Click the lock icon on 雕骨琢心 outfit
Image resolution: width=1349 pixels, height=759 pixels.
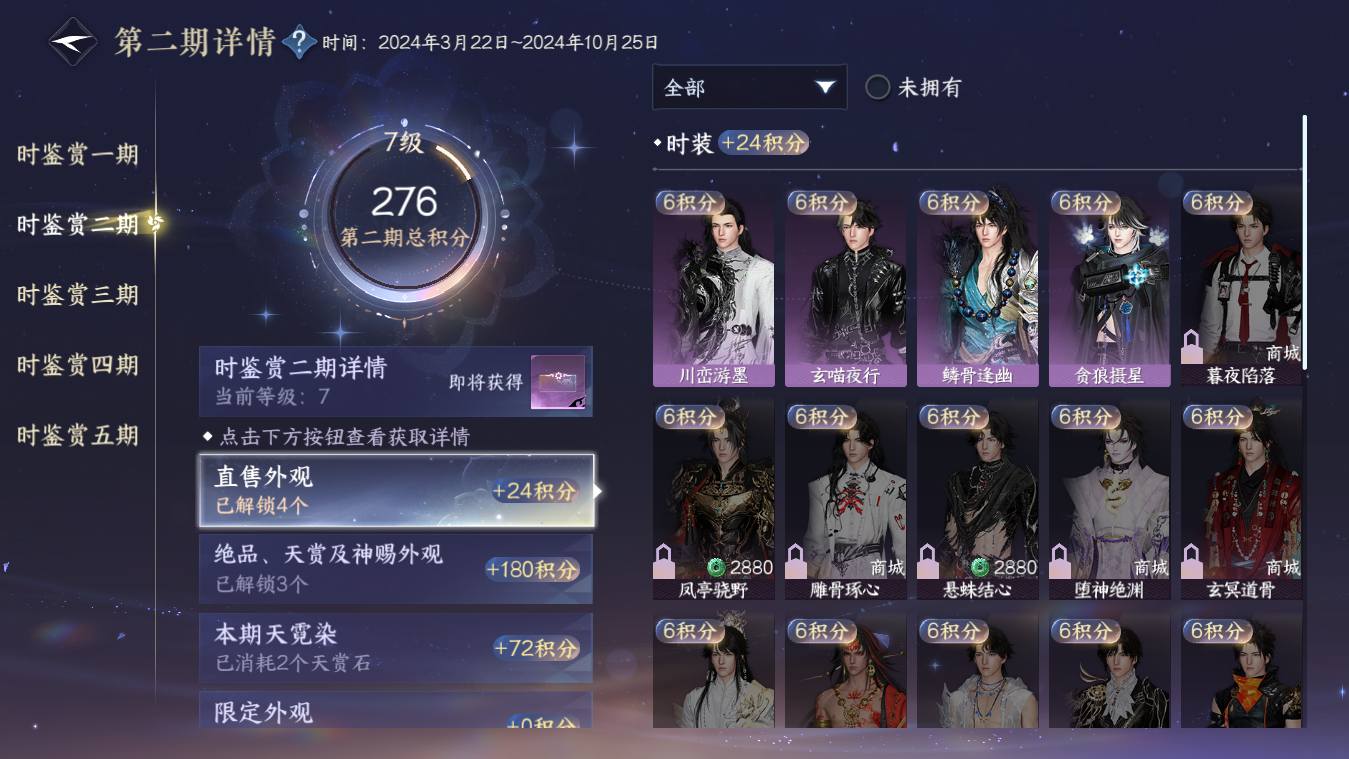pyautogui.click(x=796, y=561)
